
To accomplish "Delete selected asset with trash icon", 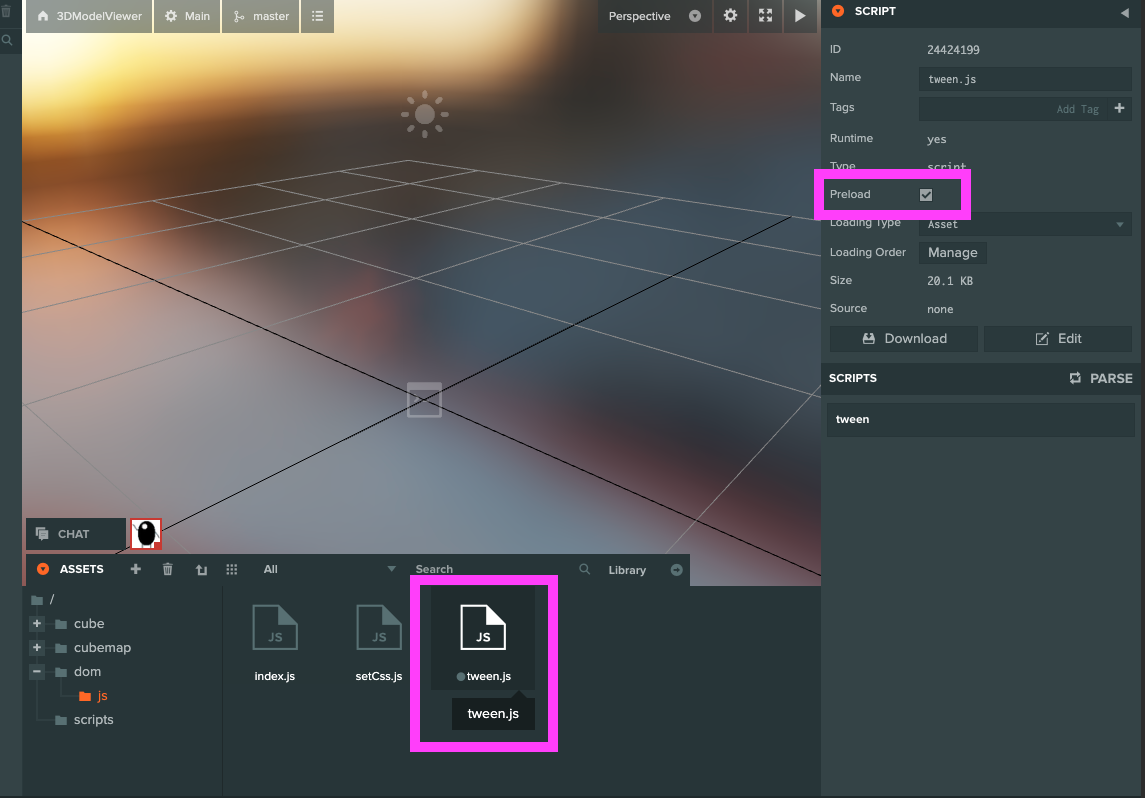I will (x=167, y=569).
